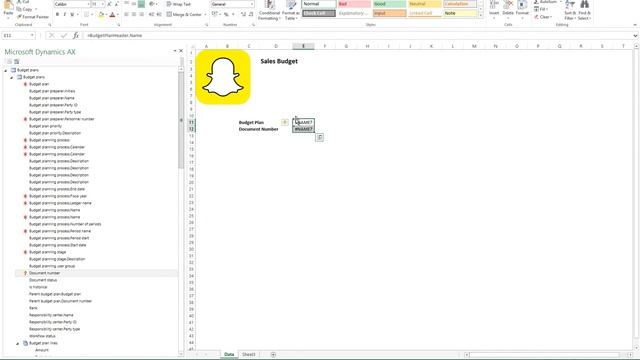The image size is (640, 360).
Task: Select Budget planning stage field
Action: pyautogui.click(x=47, y=252)
